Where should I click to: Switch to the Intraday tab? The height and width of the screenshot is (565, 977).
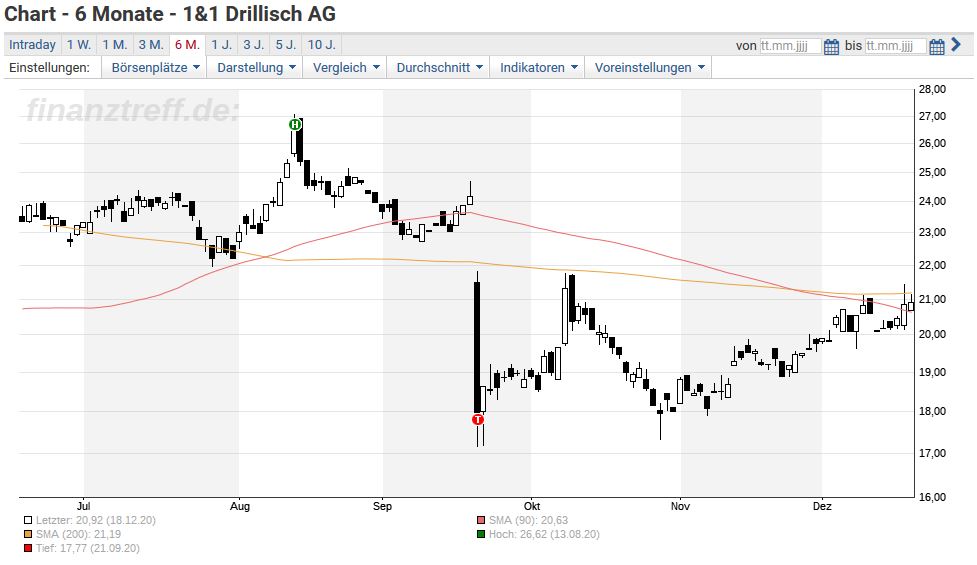click(32, 45)
